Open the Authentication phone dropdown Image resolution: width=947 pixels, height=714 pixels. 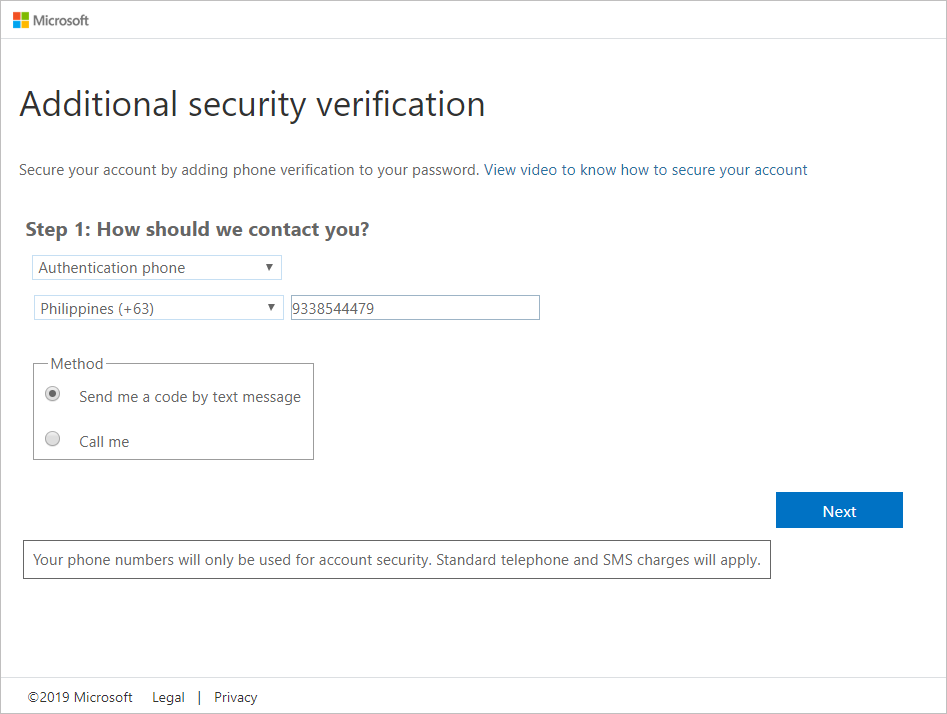click(x=156, y=268)
